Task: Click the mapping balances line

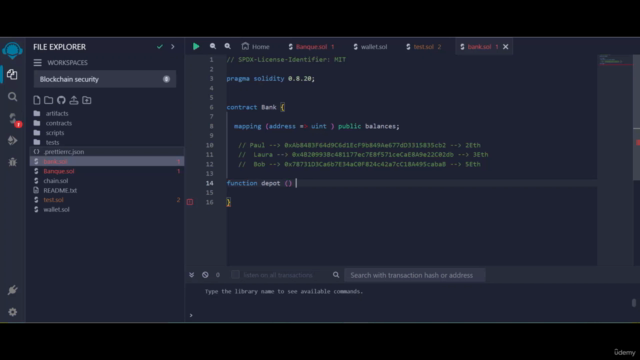Action: [317, 127]
